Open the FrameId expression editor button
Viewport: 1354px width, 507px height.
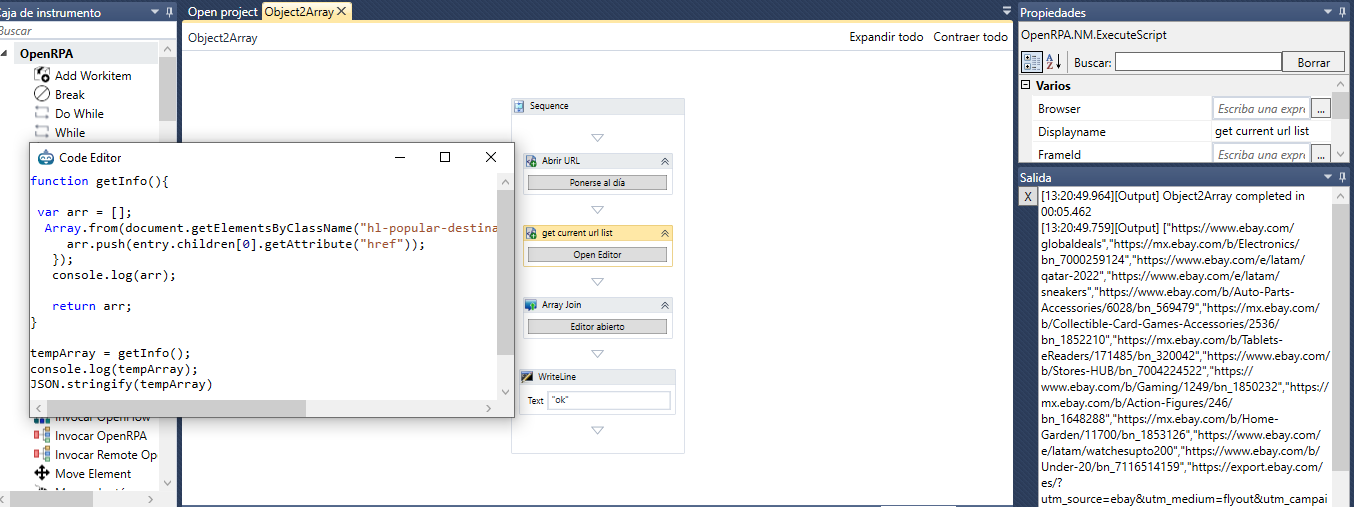tap(1321, 155)
